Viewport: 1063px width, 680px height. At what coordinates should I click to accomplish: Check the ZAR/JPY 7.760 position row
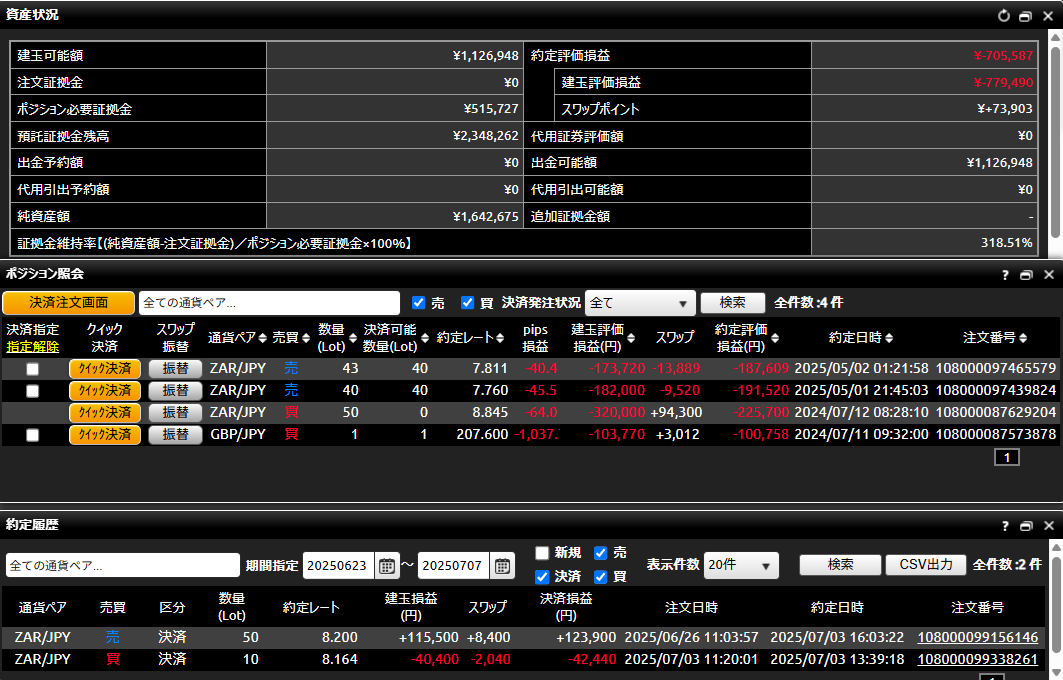pos(33,391)
